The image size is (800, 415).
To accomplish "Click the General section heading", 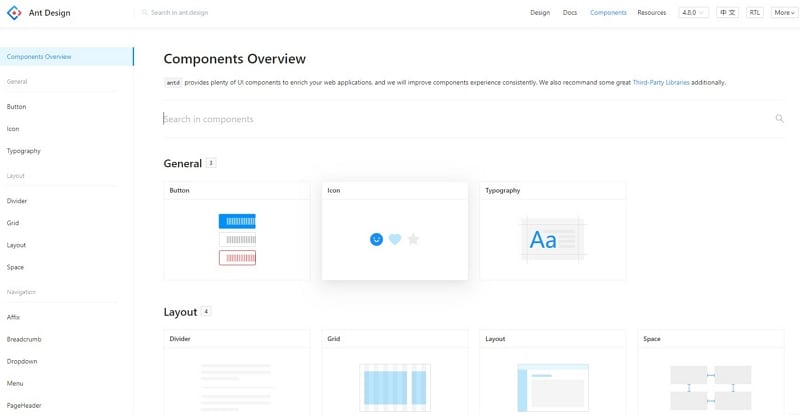I will 183,163.
